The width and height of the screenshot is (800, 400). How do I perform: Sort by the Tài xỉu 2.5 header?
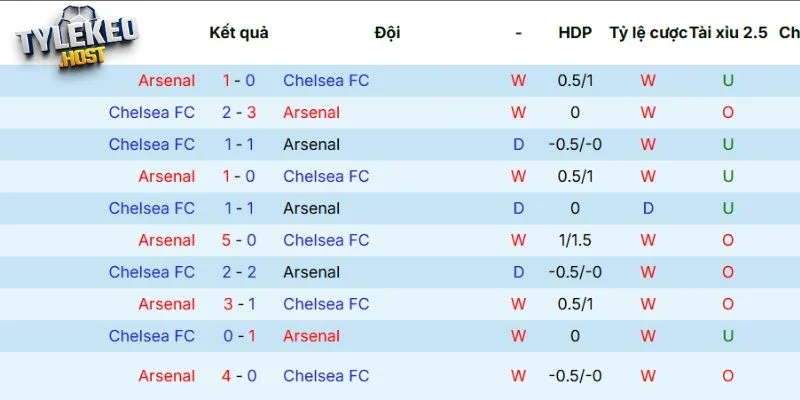click(x=729, y=32)
